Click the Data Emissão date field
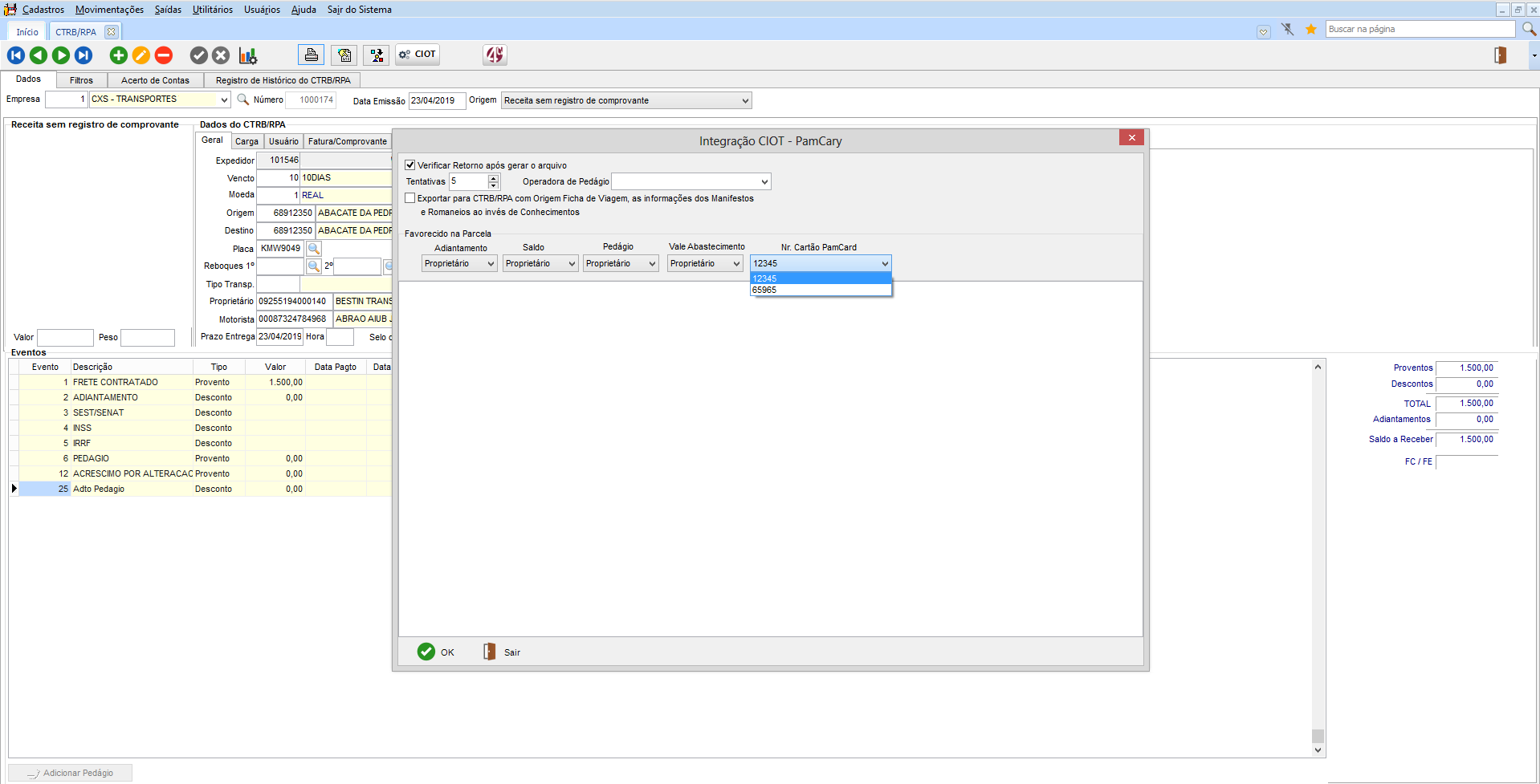Viewport: 1540px width, 784px height. [x=437, y=101]
